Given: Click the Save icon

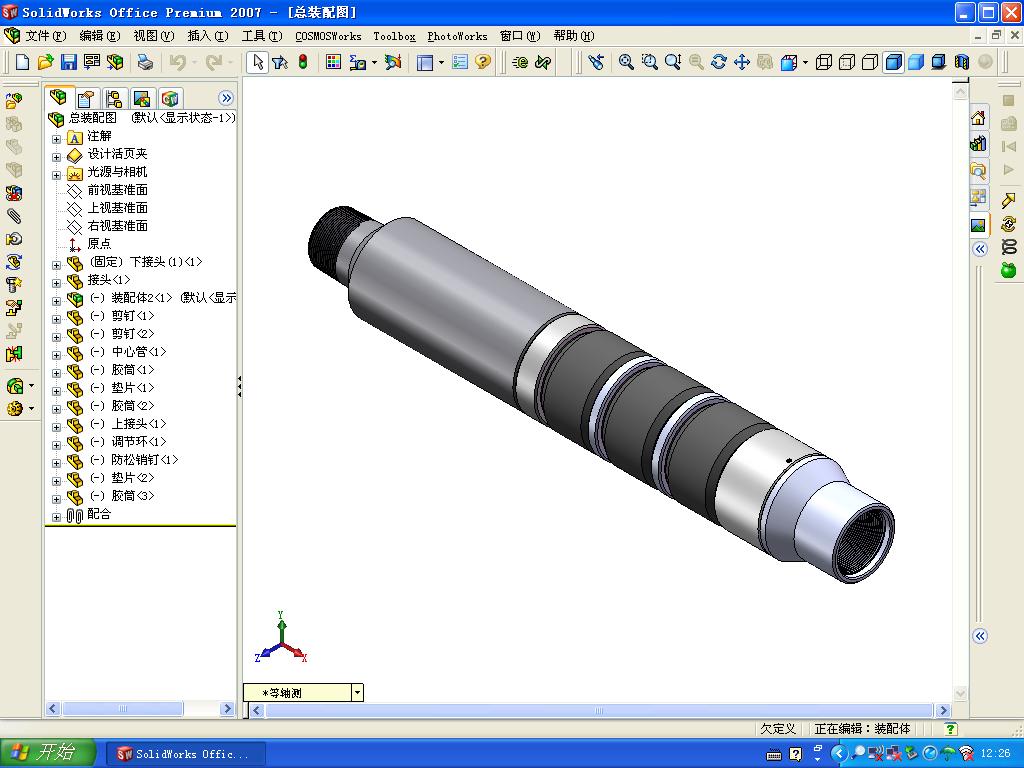Looking at the screenshot, I should (69, 62).
